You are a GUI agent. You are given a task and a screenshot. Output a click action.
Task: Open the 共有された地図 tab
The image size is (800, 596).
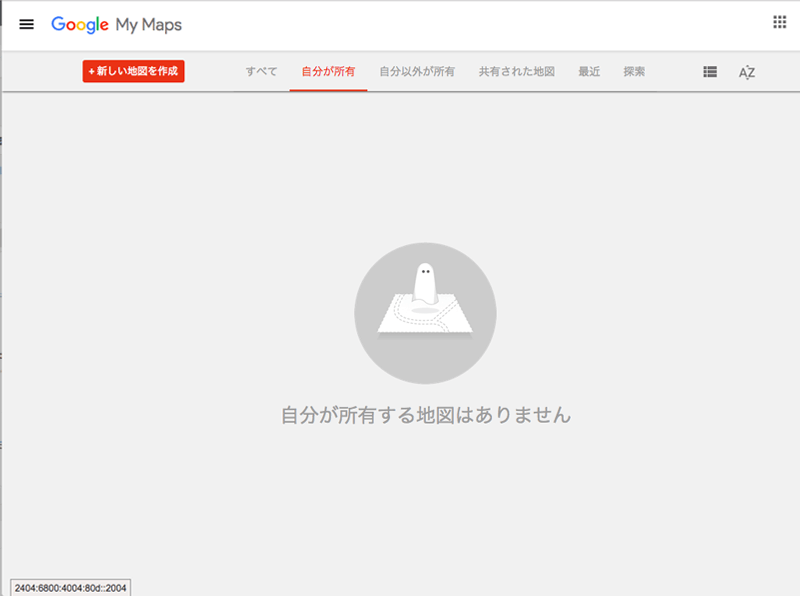click(x=516, y=72)
